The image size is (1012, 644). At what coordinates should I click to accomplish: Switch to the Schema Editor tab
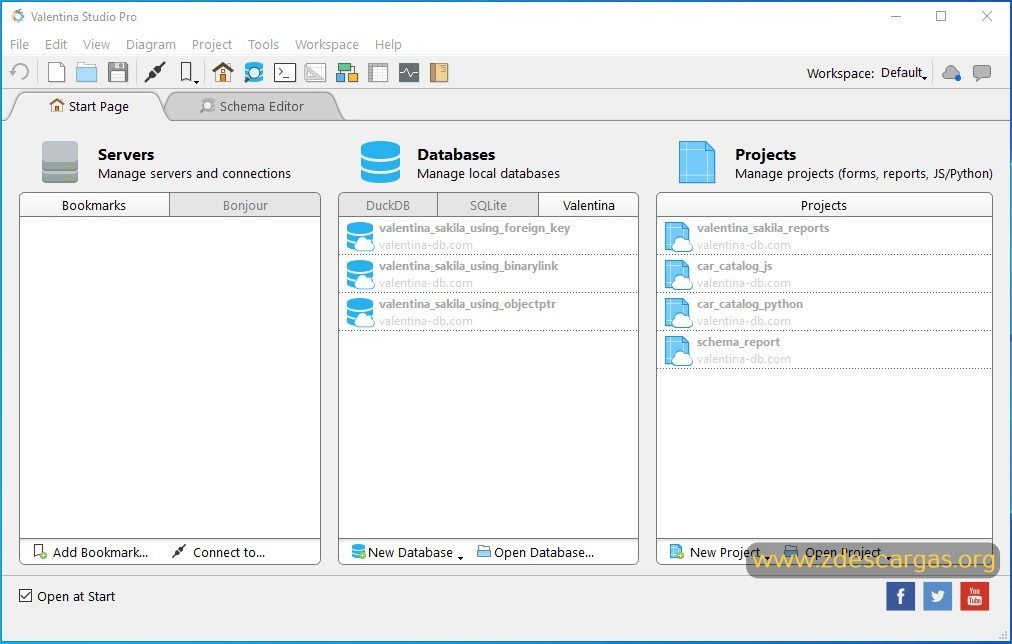point(252,106)
